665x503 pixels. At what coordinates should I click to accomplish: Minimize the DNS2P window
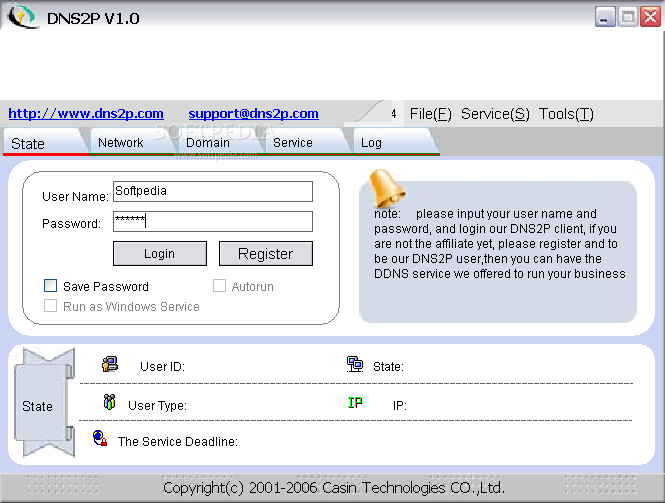pyautogui.click(x=605, y=17)
